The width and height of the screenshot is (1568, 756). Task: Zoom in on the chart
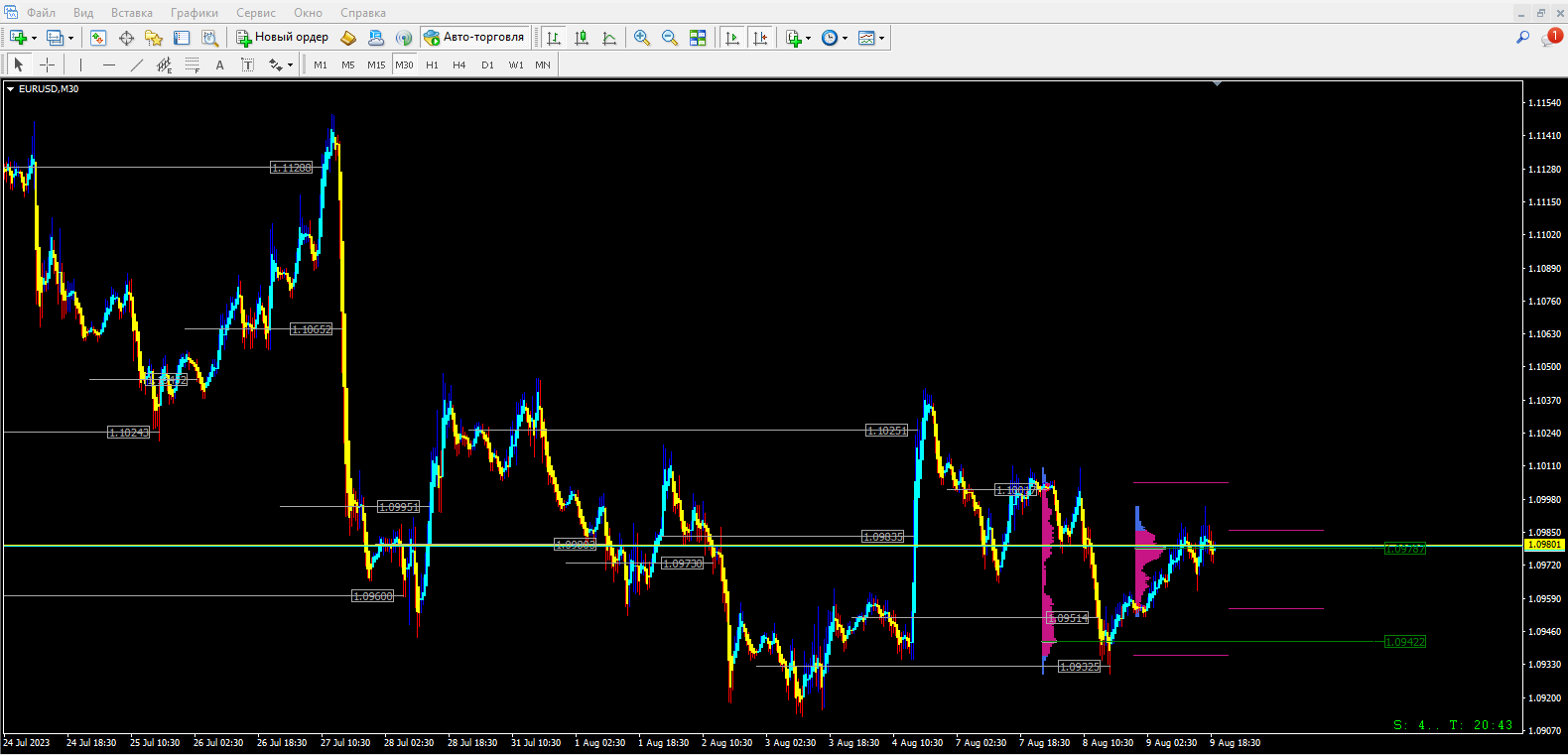pyautogui.click(x=642, y=38)
